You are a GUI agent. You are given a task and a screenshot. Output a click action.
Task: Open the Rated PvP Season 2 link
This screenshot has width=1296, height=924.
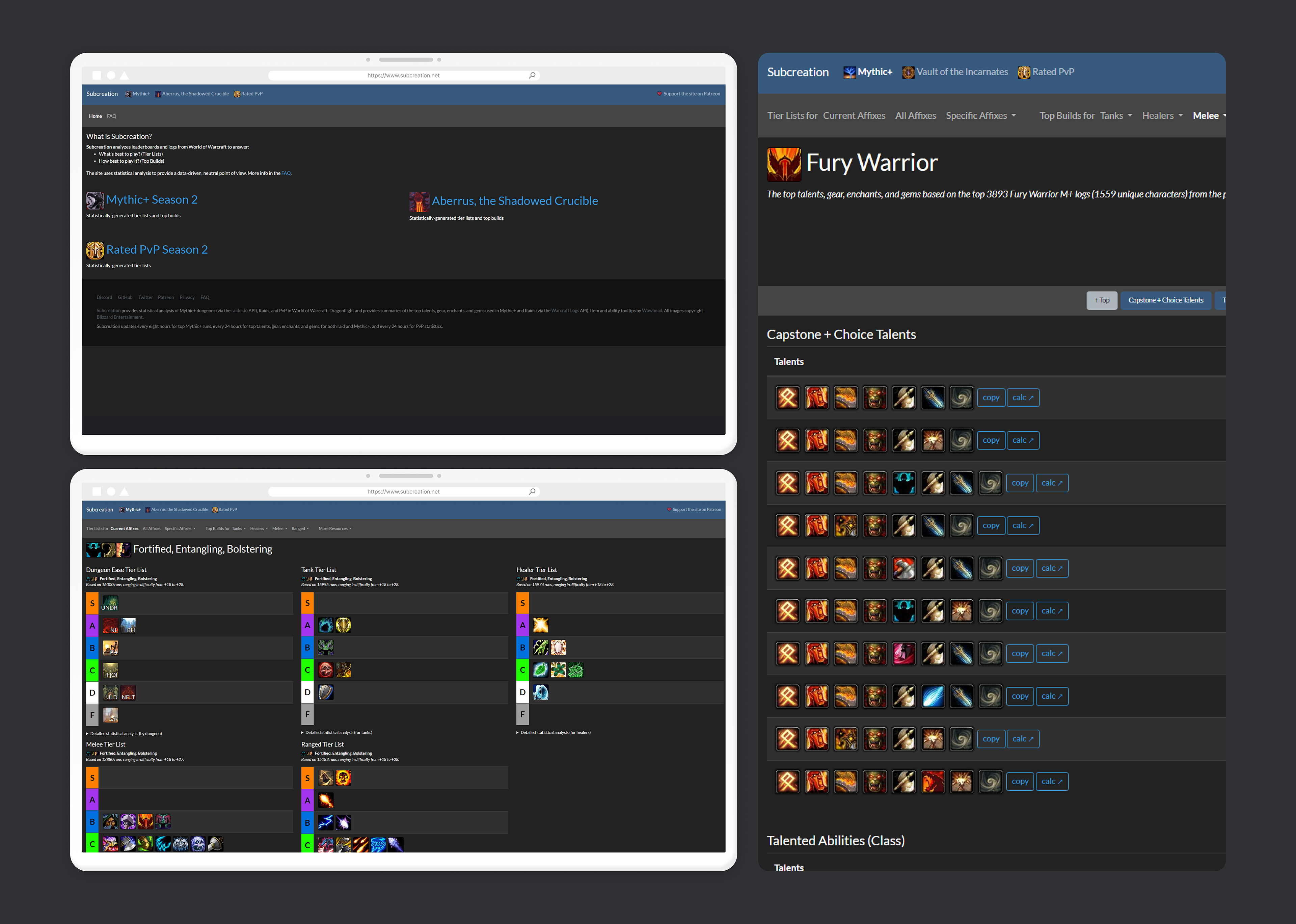tap(157, 250)
